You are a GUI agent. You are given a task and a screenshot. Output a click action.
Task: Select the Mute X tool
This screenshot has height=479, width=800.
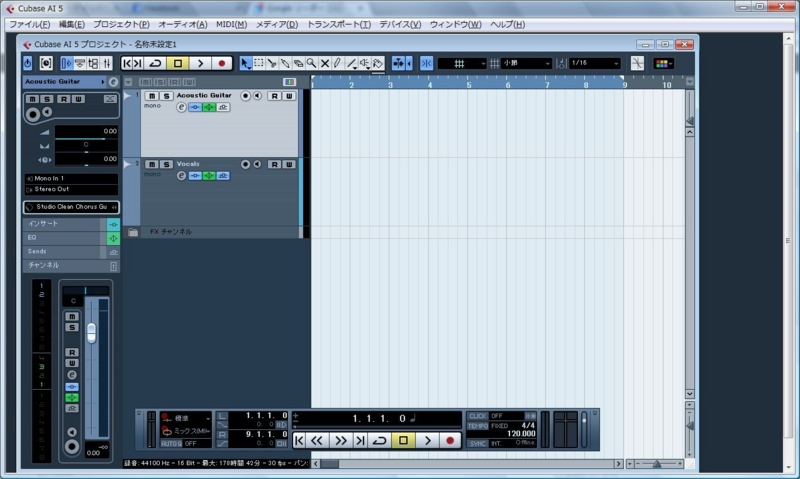tap(324, 63)
